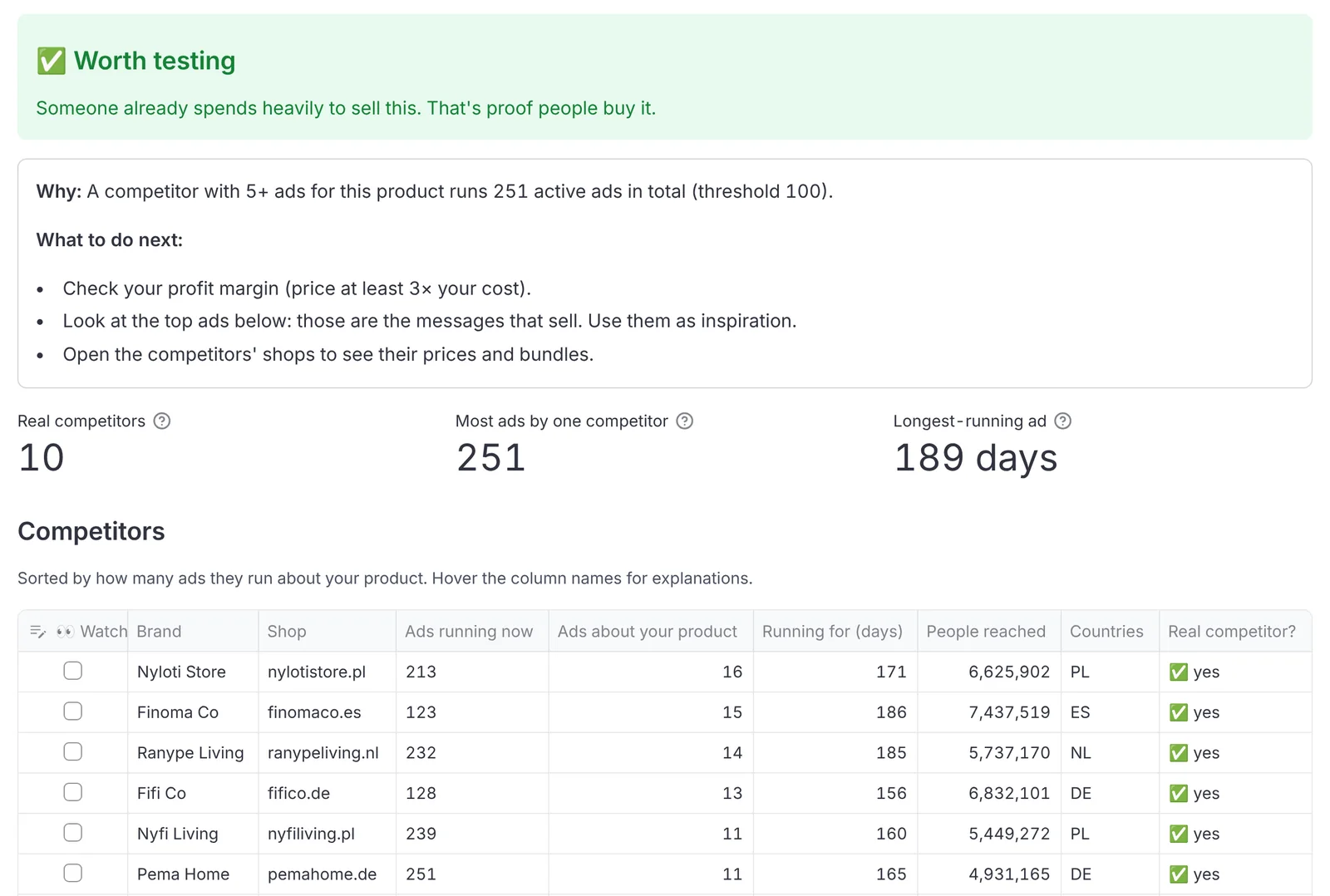1330x896 pixels.
Task: Click help icon beside Longest-running ad
Action: tap(1062, 421)
